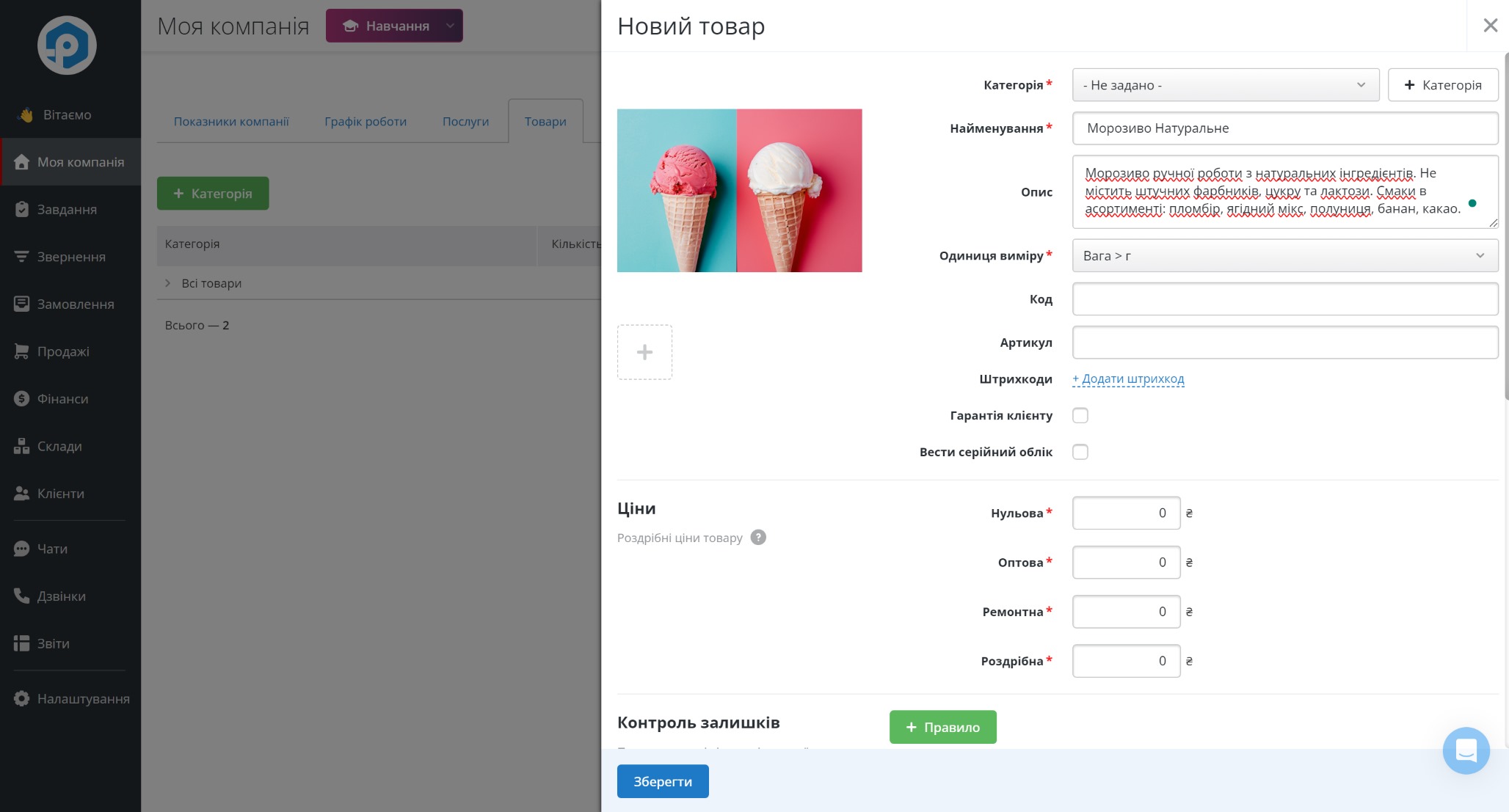The width and height of the screenshot is (1509, 812).
Task: Click the plus tile to add a photo
Action: (644, 352)
